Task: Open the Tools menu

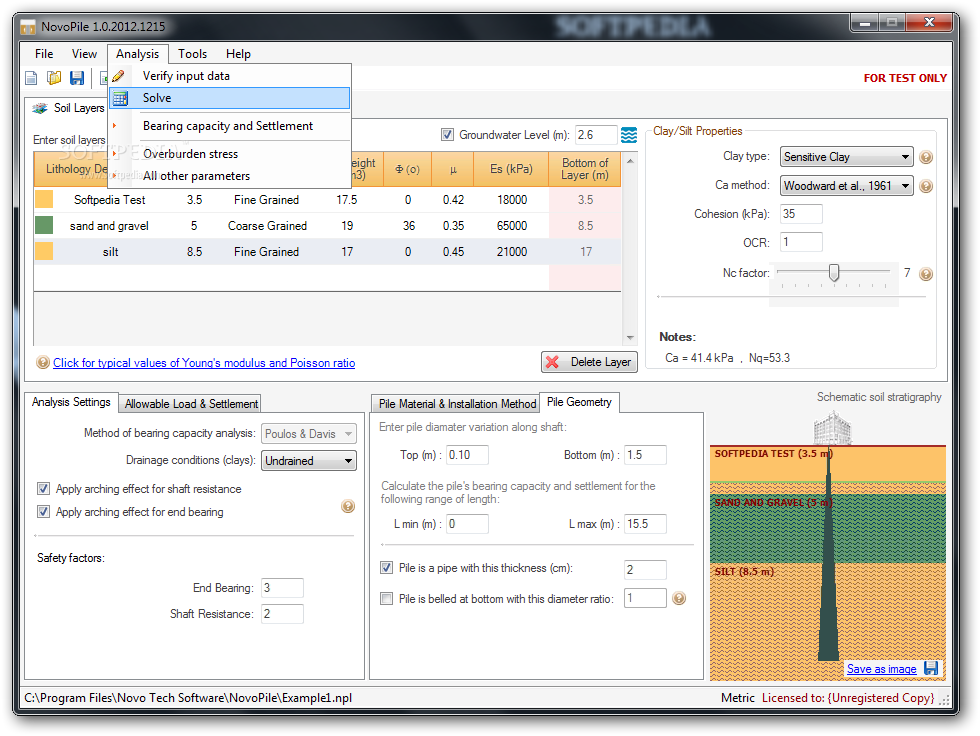Action: click(x=192, y=54)
